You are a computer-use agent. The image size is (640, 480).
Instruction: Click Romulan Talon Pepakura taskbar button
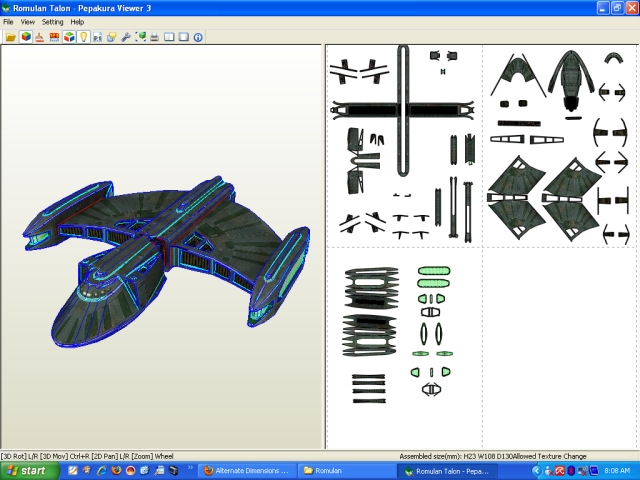[x=448, y=471]
